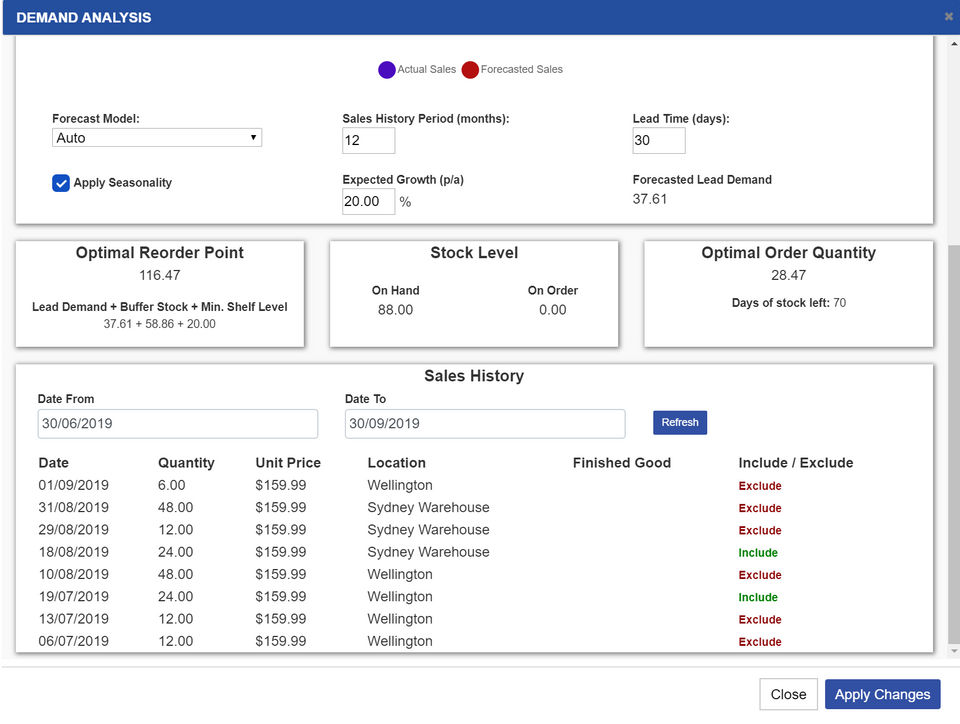Toggle Exclude for the 31/08/2019 sale

pos(760,508)
